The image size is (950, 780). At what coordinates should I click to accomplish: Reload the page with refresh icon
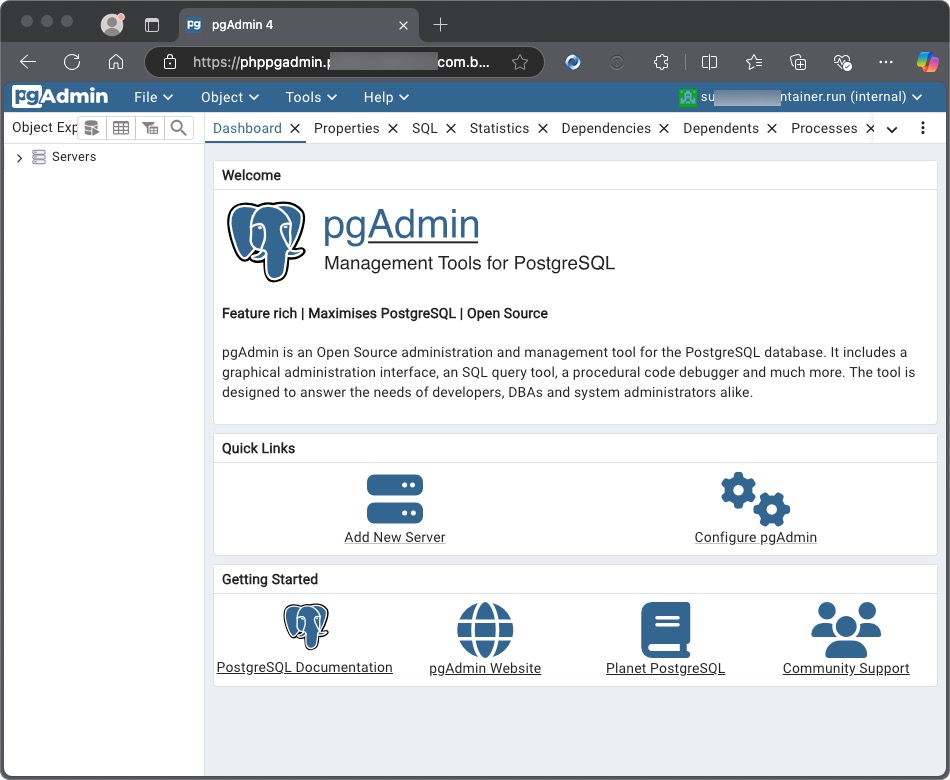tap(72, 62)
